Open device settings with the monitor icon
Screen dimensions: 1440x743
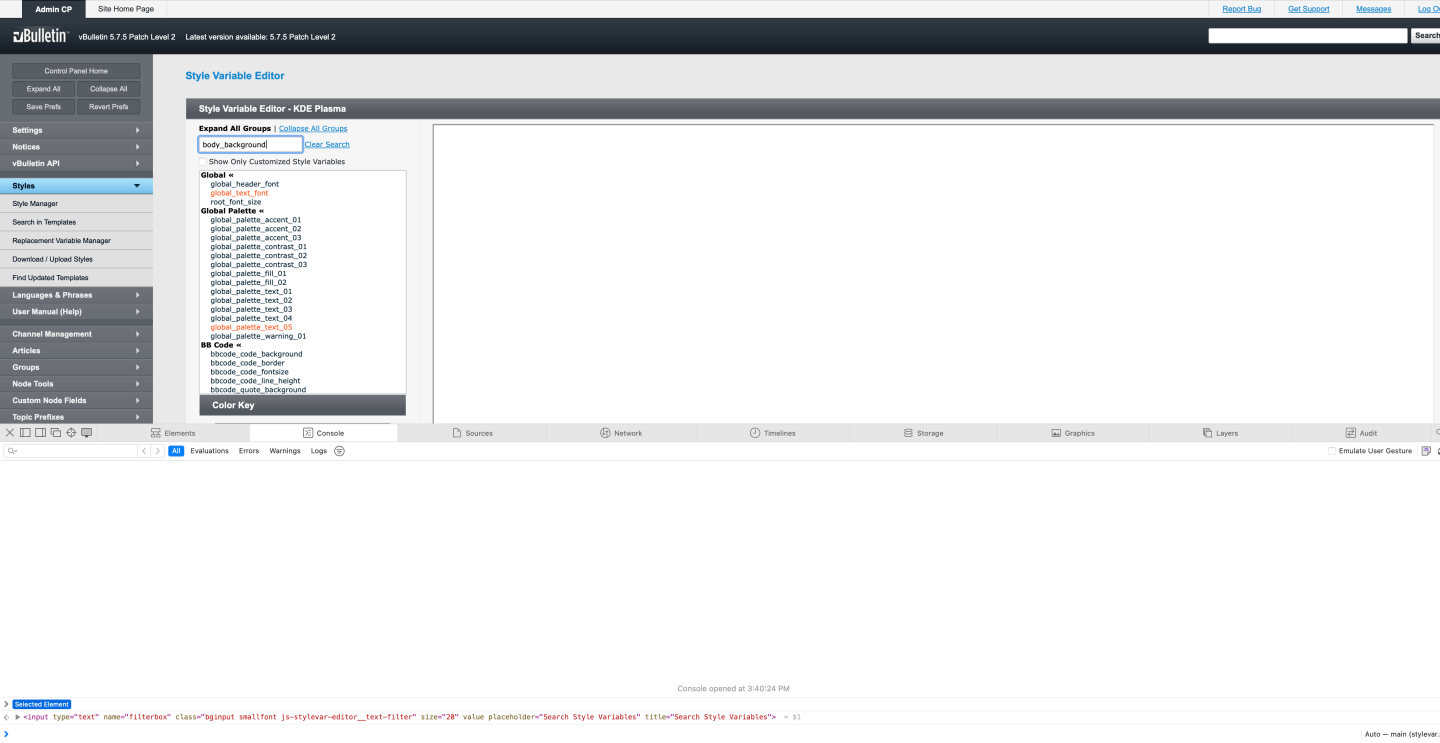click(x=87, y=433)
